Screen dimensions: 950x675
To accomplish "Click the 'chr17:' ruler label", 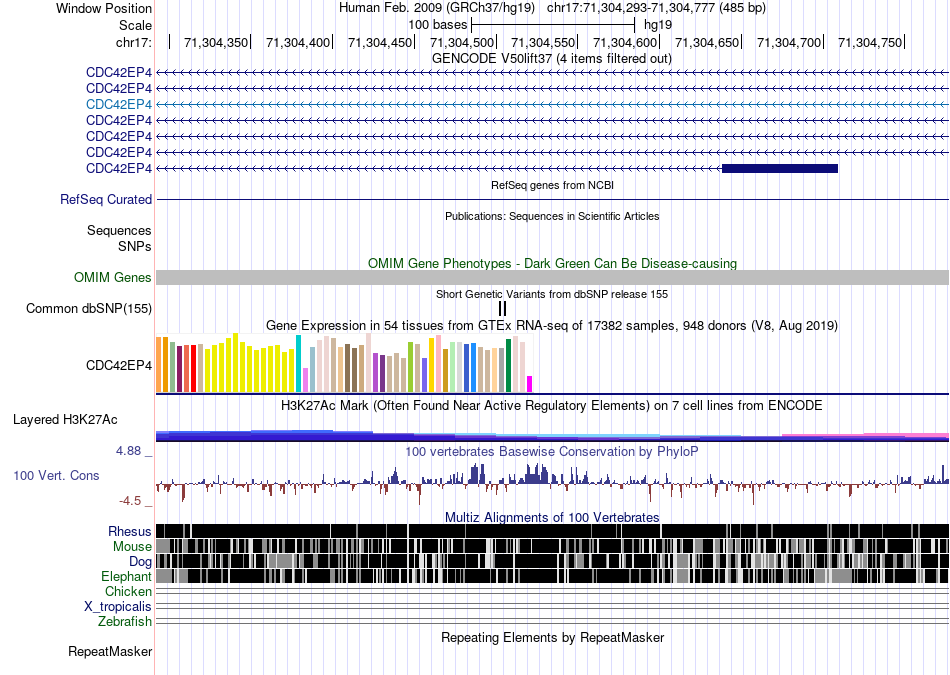I will [134, 42].
